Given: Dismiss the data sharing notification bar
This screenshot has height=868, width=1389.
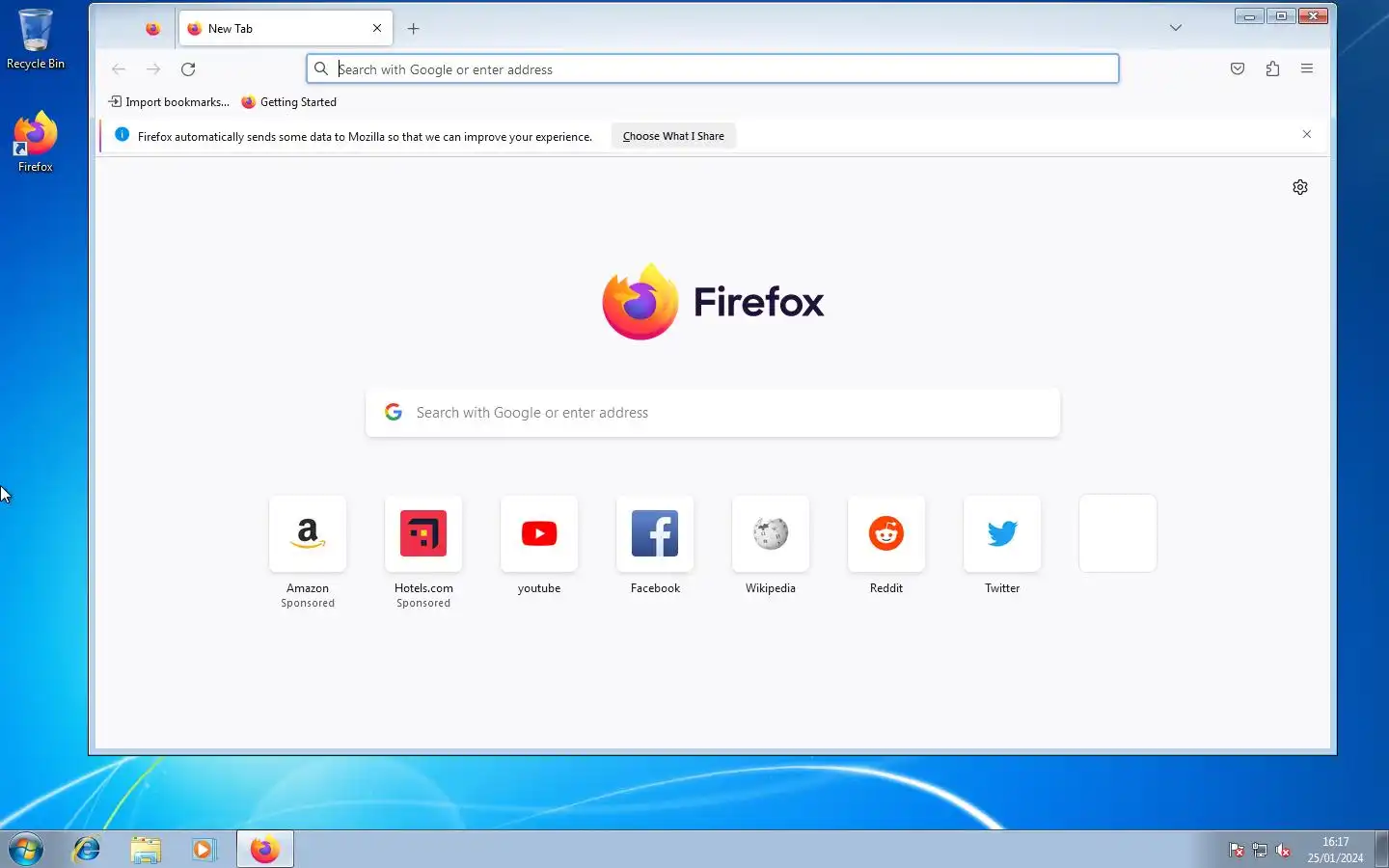Looking at the screenshot, I should (1307, 134).
